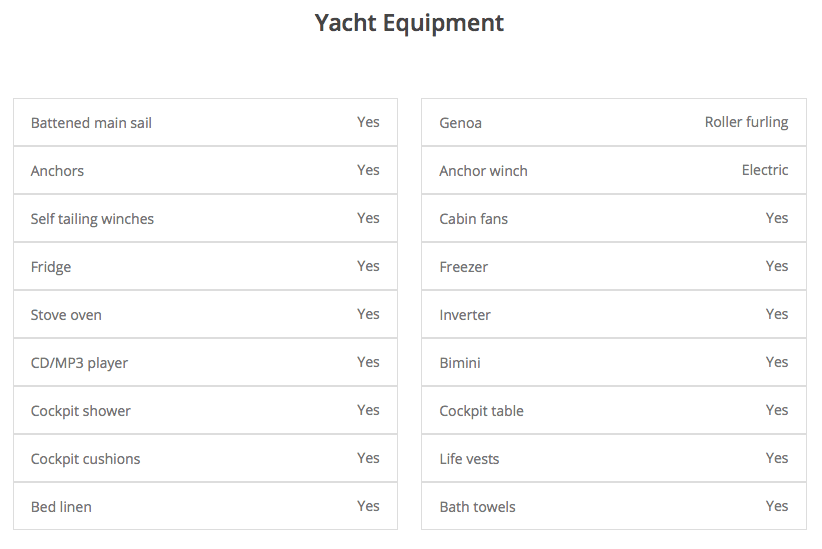Click the Bimini entry
Viewport: 822px width, 549px height.
point(460,363)
